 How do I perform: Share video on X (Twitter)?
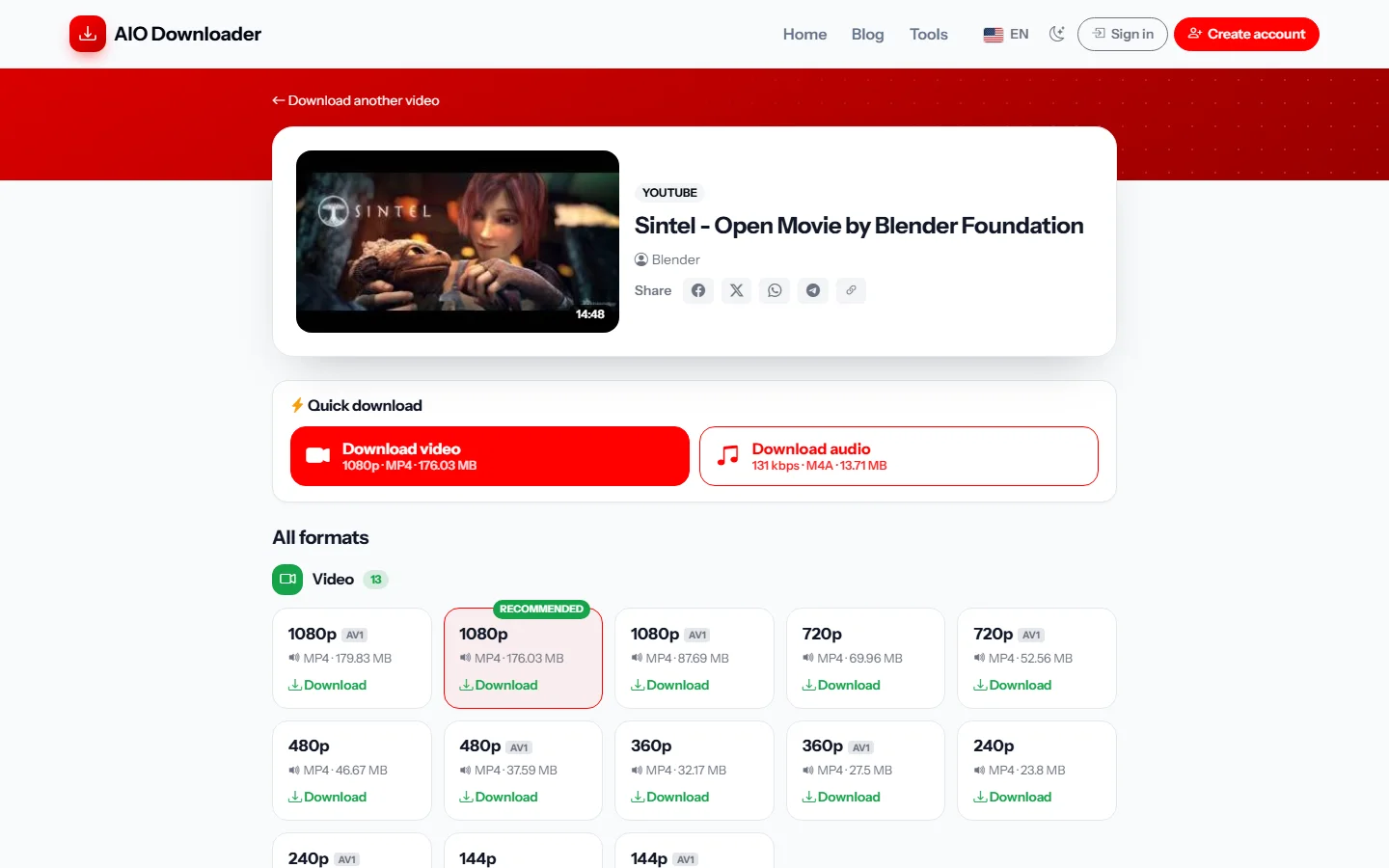(737, 290)
